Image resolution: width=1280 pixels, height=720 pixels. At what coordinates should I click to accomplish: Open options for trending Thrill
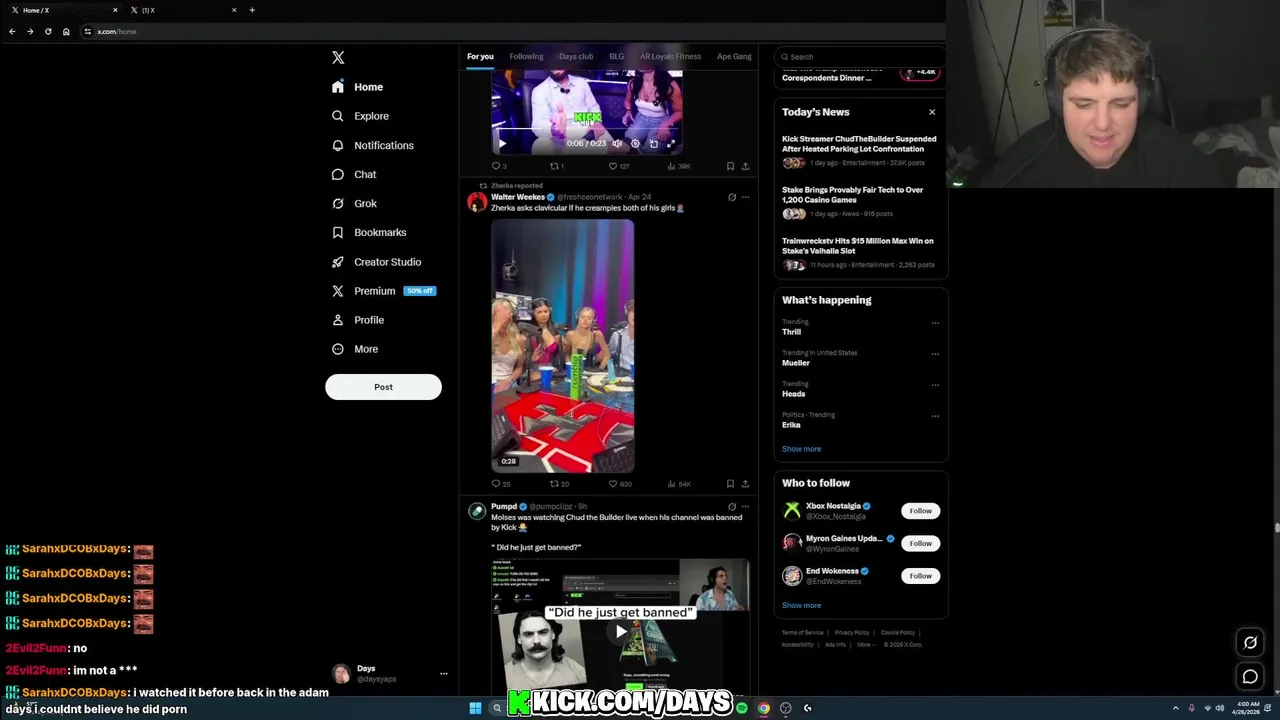tap(935, 323)
